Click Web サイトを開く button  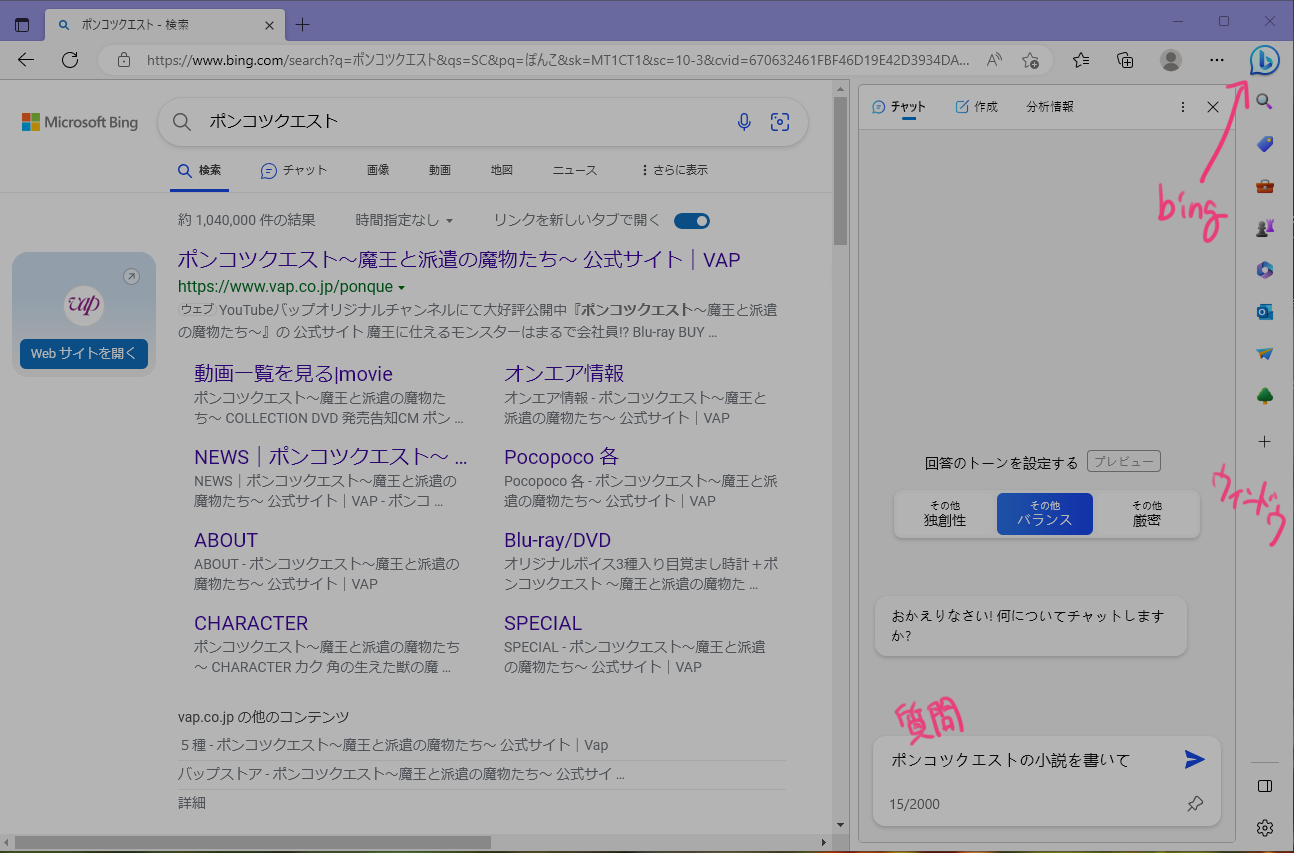pyautogui.click(x=84, y=354)
